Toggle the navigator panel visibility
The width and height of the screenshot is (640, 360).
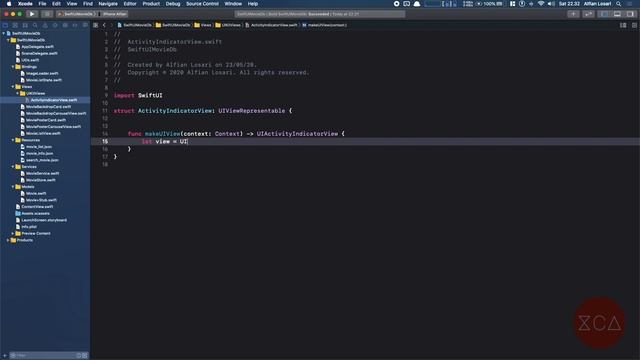coord(604,14)
